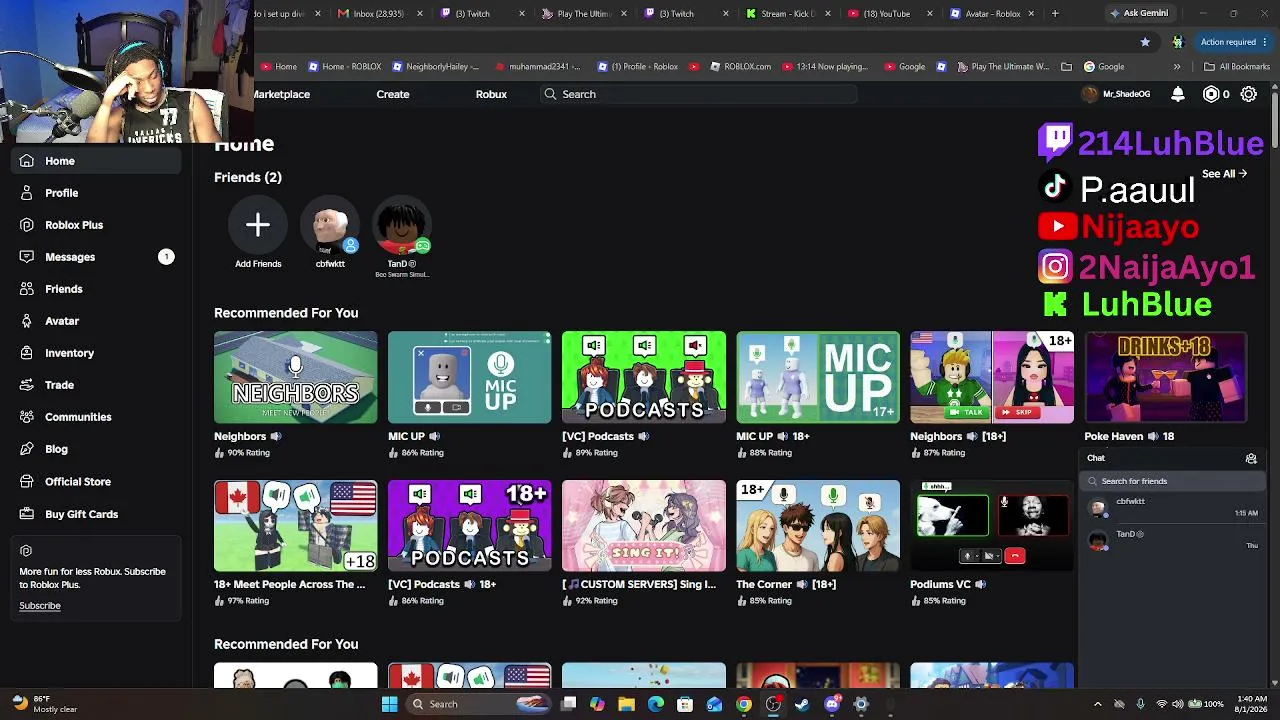This screenshot has width=1280, height=720.
Task: Open the Home - ROBLOX bookmark
Action: coord(345,67)
